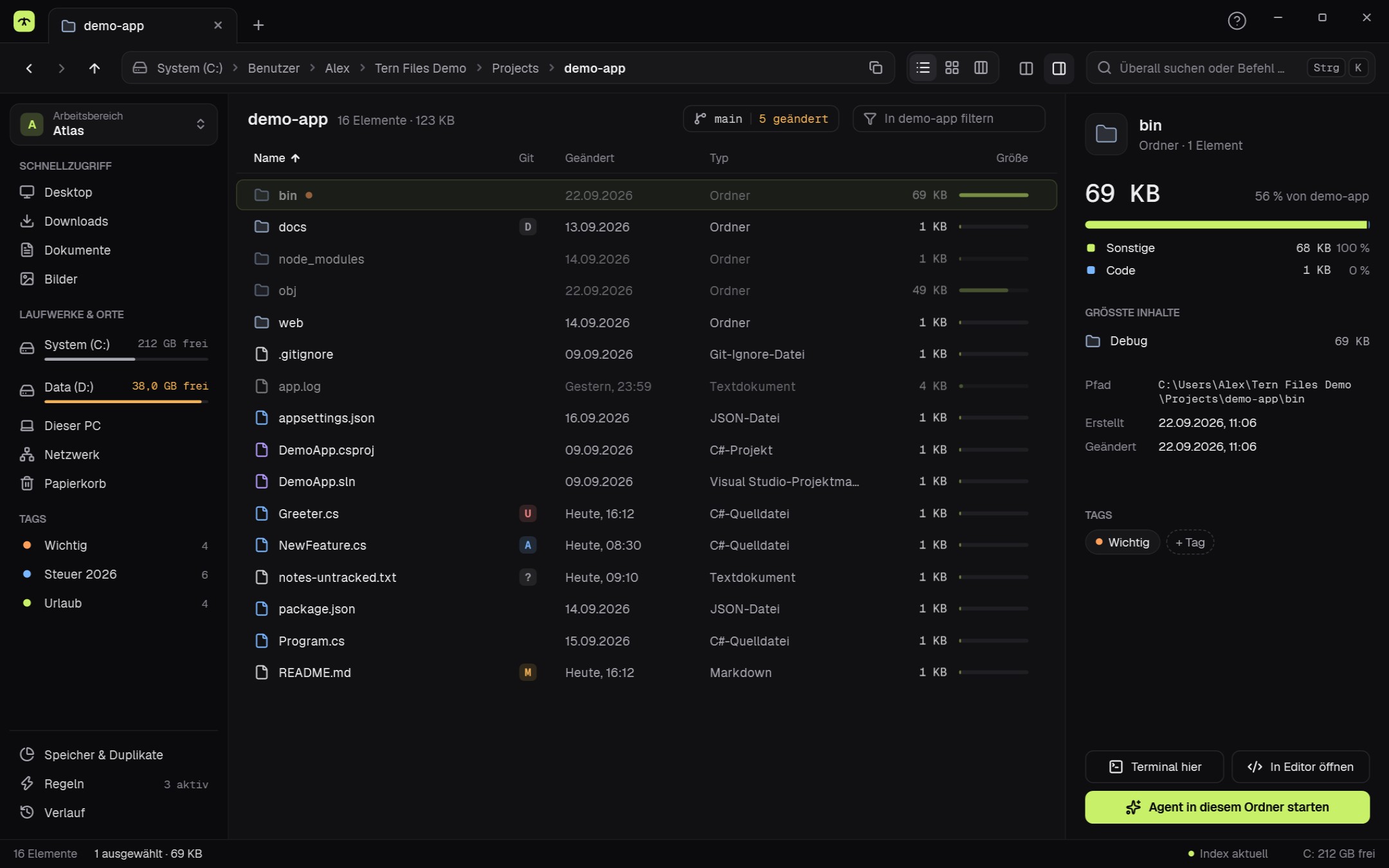The width and height of the screenshot is (1389, 868).
Task: Copy path using the breadcrumb copy icon
Action: [875, 68]
